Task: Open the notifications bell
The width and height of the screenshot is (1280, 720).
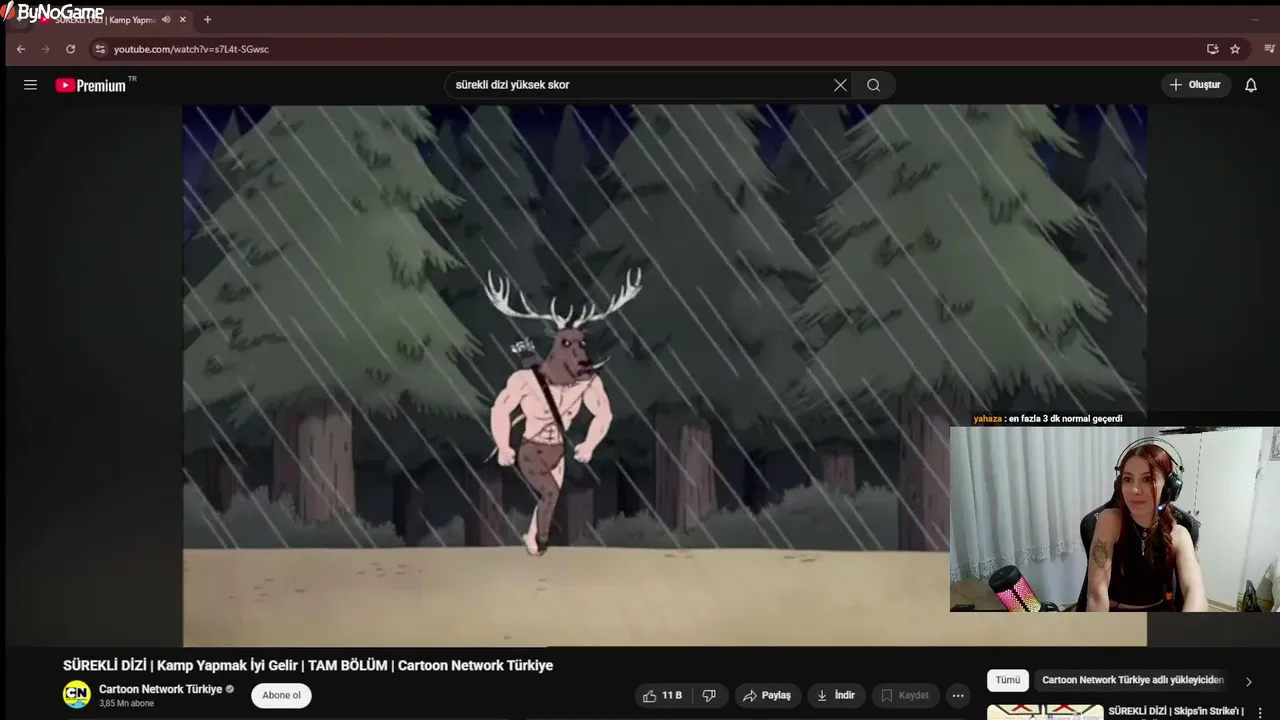Action: 1250,85
